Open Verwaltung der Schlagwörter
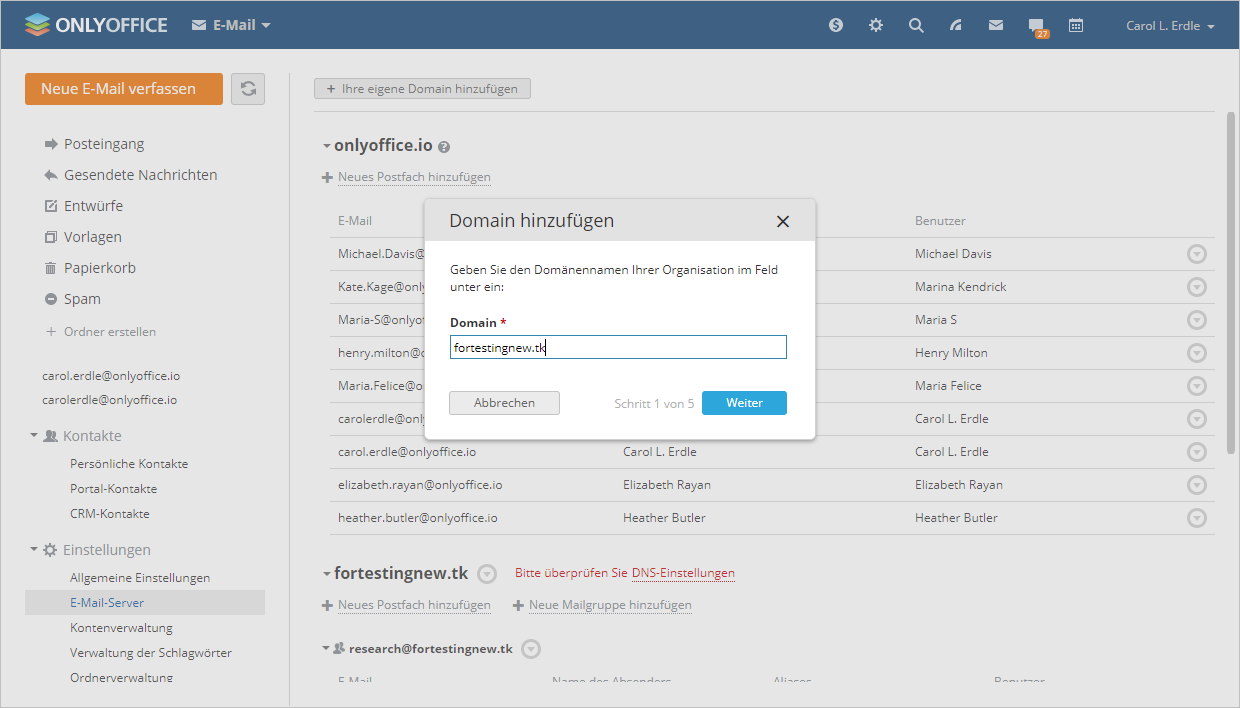 (151, 653)
